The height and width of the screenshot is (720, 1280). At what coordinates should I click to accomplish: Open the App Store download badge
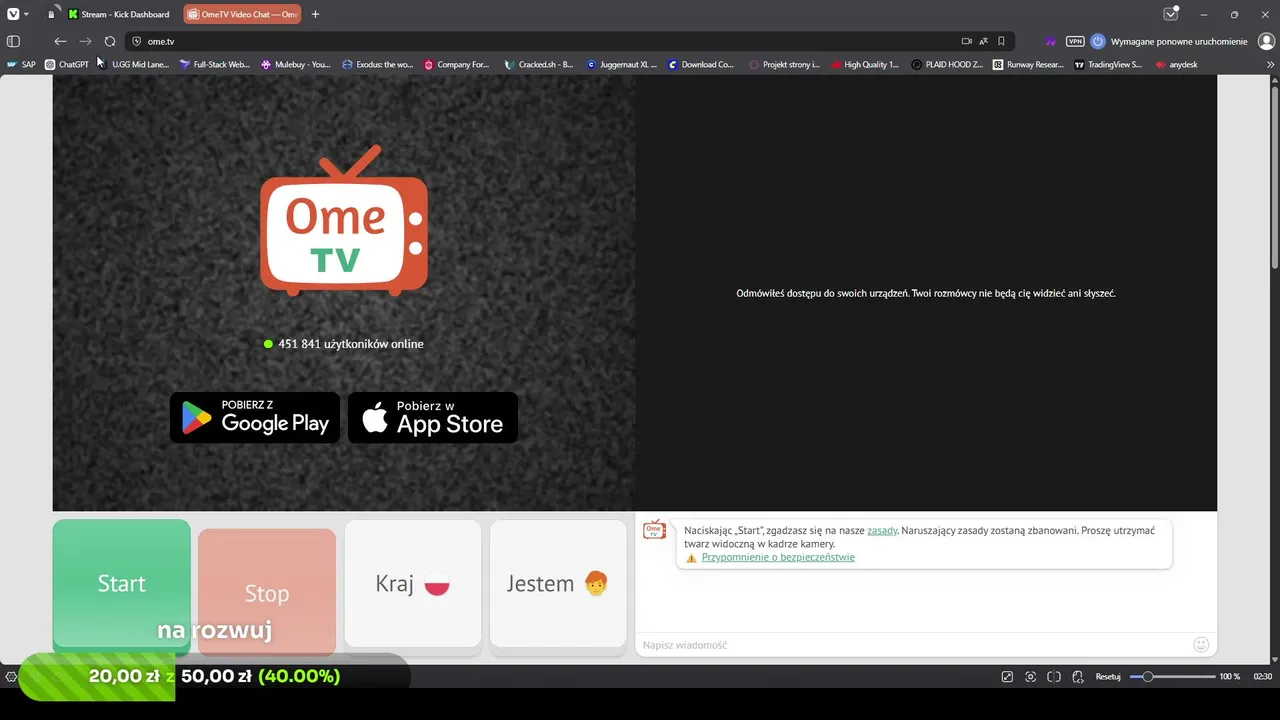click(x=433, y=417)
